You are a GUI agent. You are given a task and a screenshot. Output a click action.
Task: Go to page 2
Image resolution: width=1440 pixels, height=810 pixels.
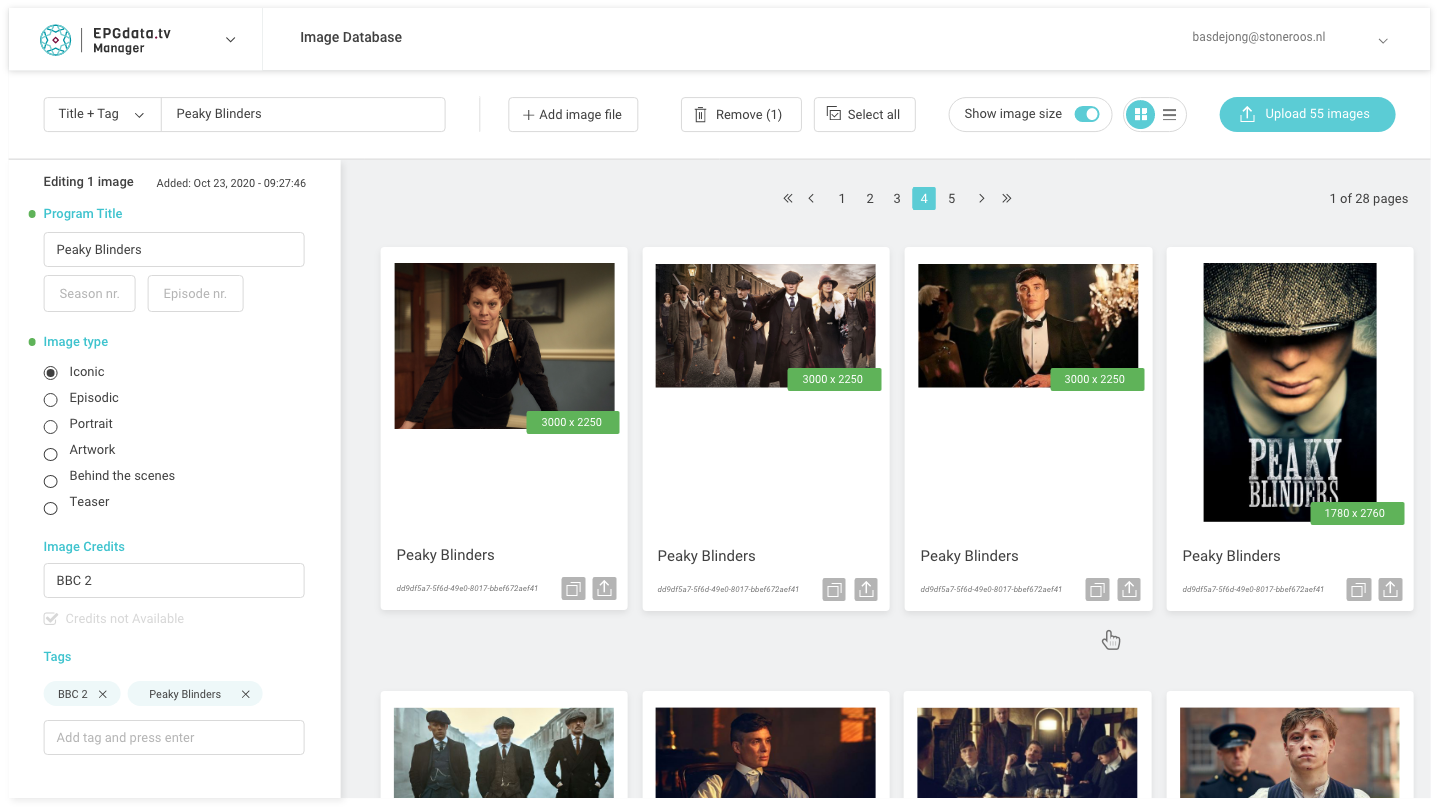point(870,198)
